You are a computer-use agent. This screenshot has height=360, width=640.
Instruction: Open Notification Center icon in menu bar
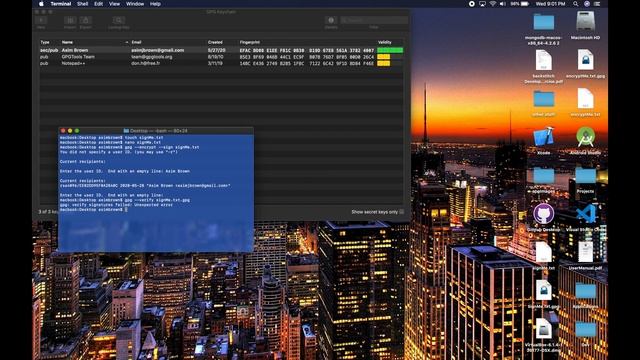click(597, 4)
